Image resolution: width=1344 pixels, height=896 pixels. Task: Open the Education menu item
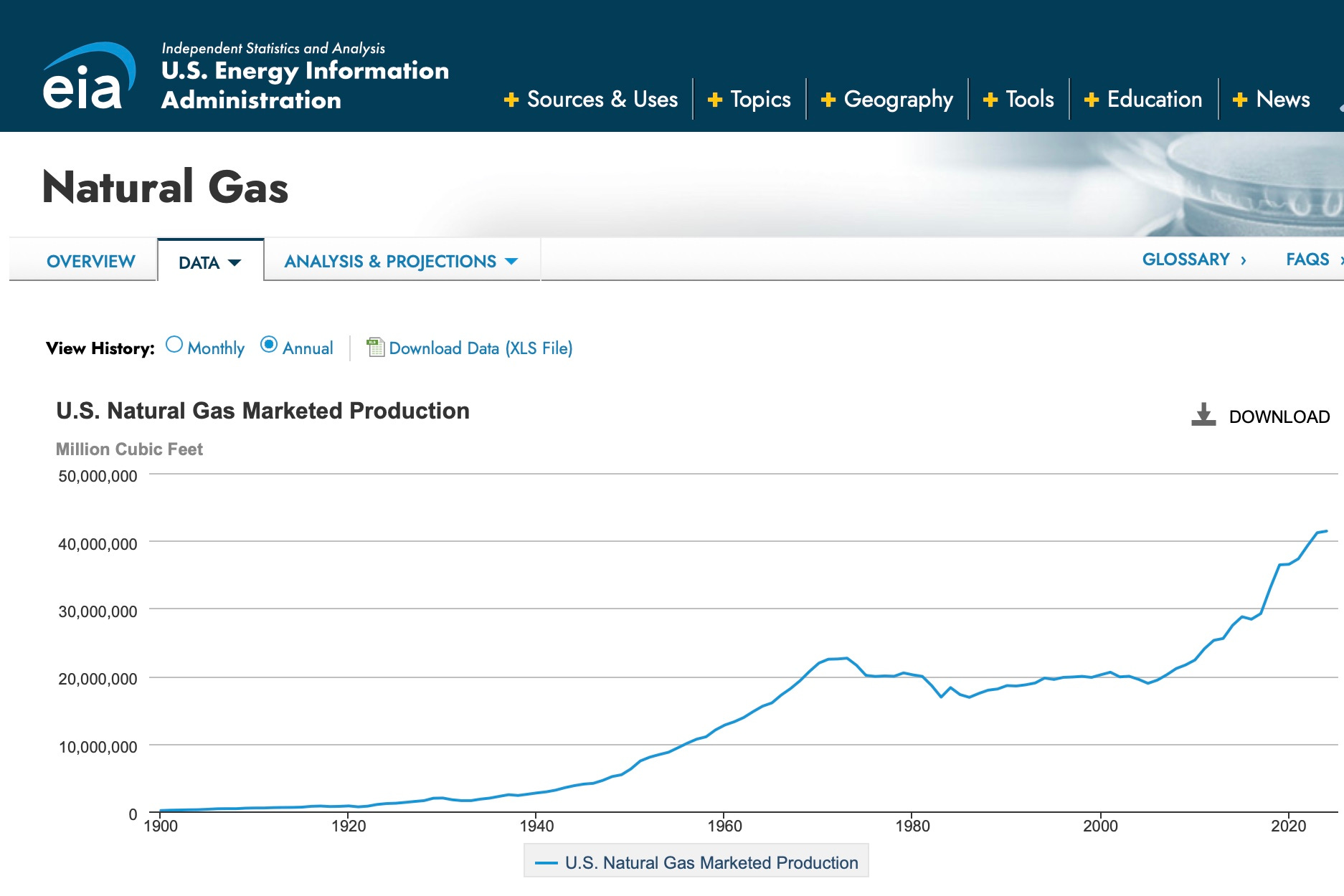[1143, 100]
